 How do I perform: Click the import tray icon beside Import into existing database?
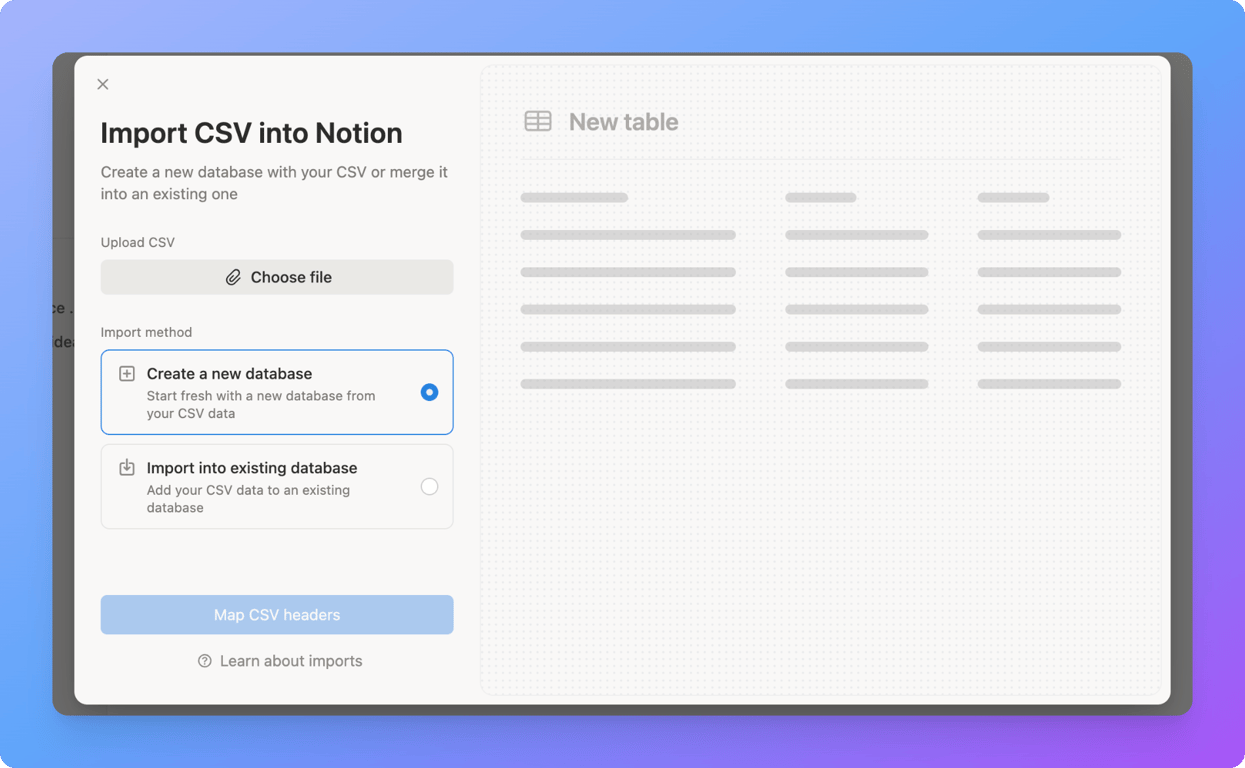(126, 466)
